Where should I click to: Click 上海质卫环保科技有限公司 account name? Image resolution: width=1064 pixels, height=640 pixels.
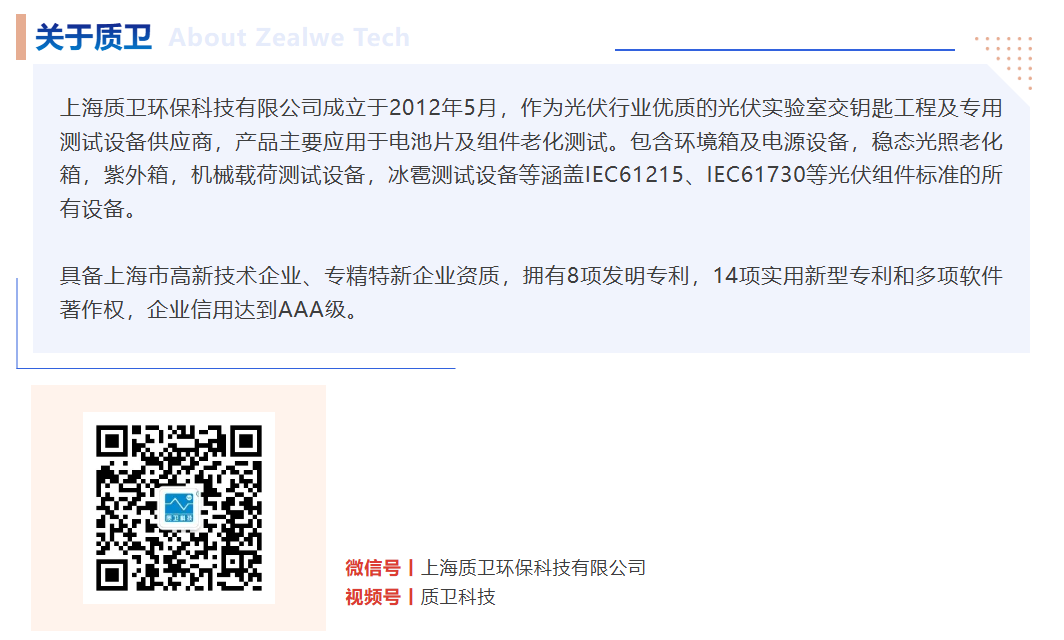click(533, 567)
